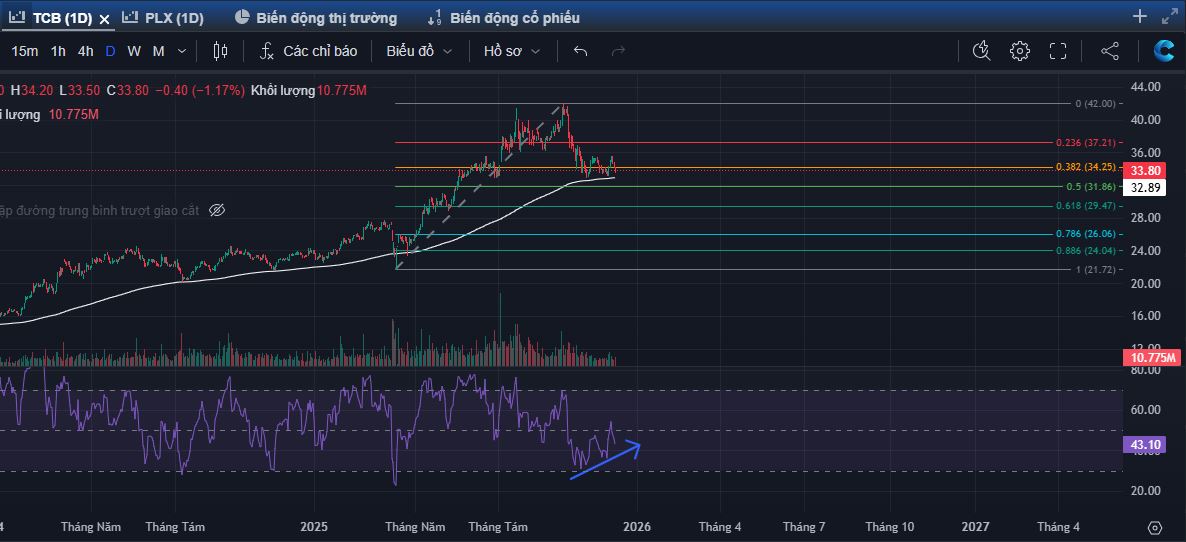Add a new tab with plus icon
Viewport: 1186px width, 542px height.
1140,17
